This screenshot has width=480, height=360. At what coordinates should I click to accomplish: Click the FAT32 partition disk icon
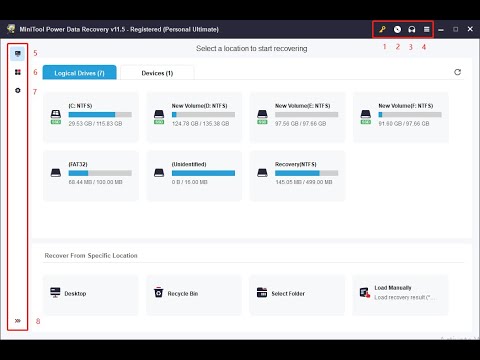click(56, 173)
